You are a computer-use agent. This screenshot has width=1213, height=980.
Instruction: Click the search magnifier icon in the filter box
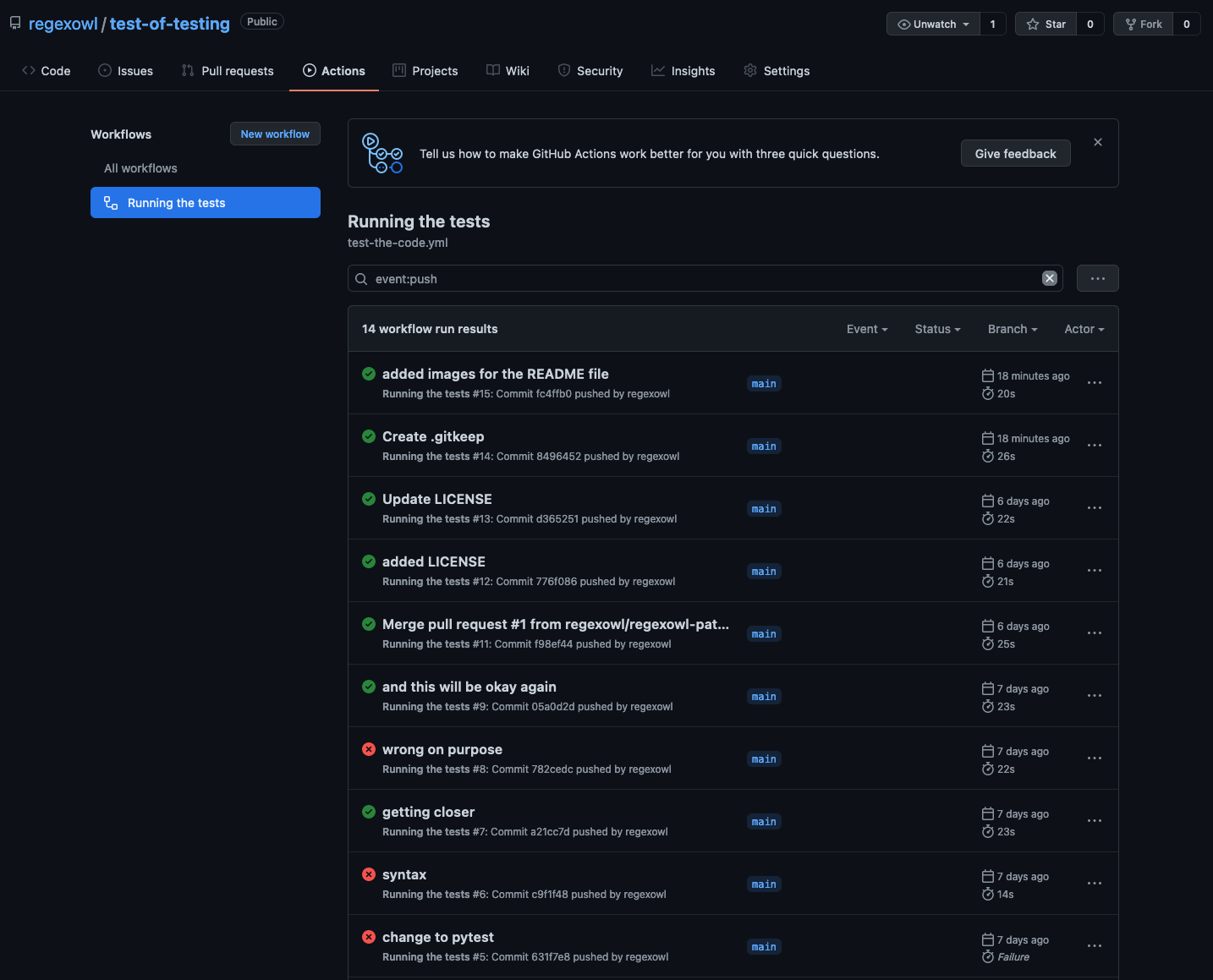361,279
